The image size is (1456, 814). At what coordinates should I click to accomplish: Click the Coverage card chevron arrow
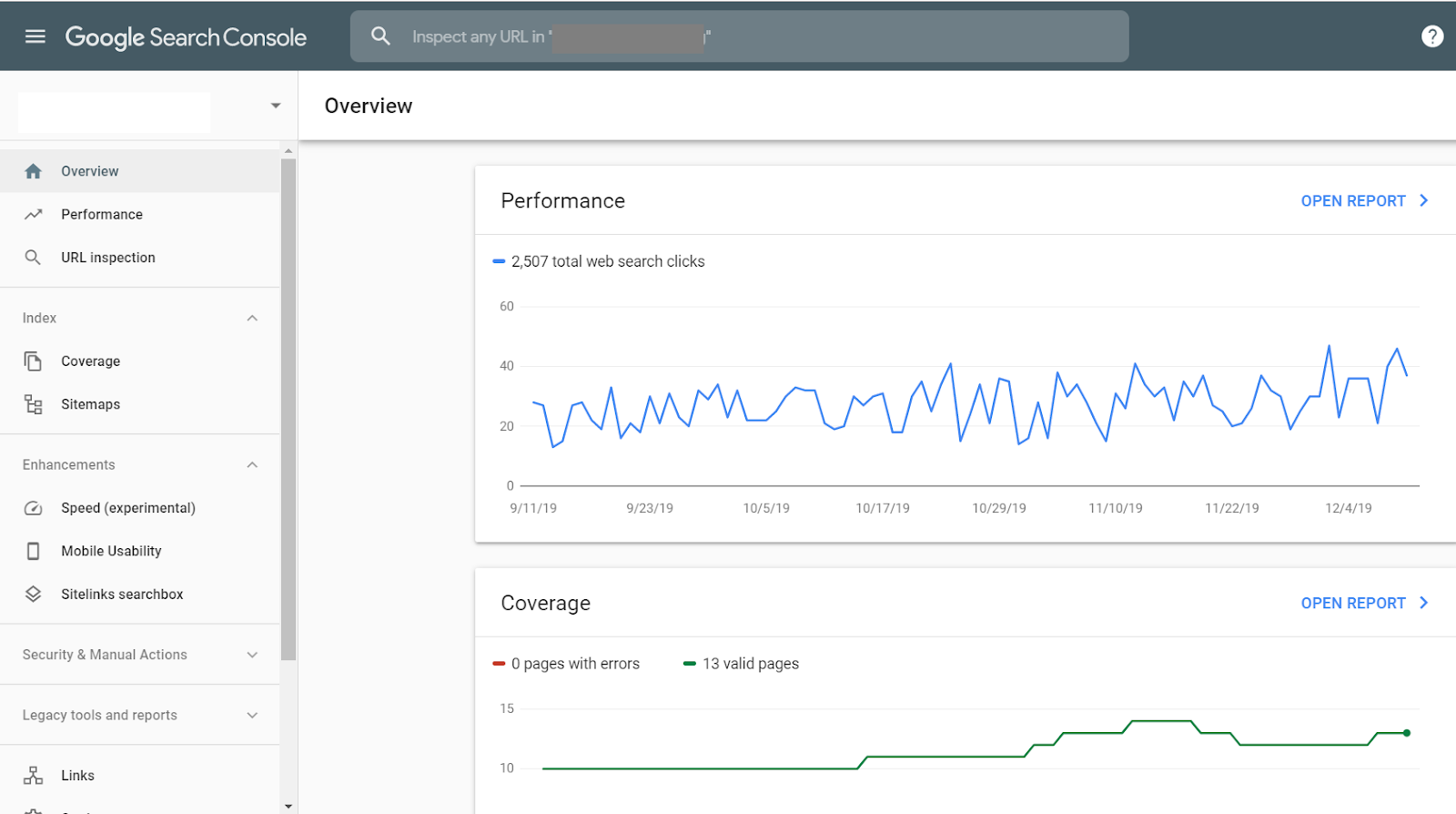click(x=1424, y=603)
